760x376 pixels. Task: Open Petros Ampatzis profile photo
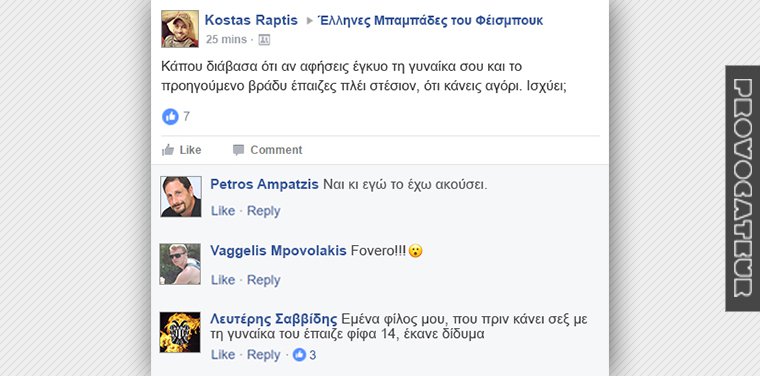click(181, 196)
